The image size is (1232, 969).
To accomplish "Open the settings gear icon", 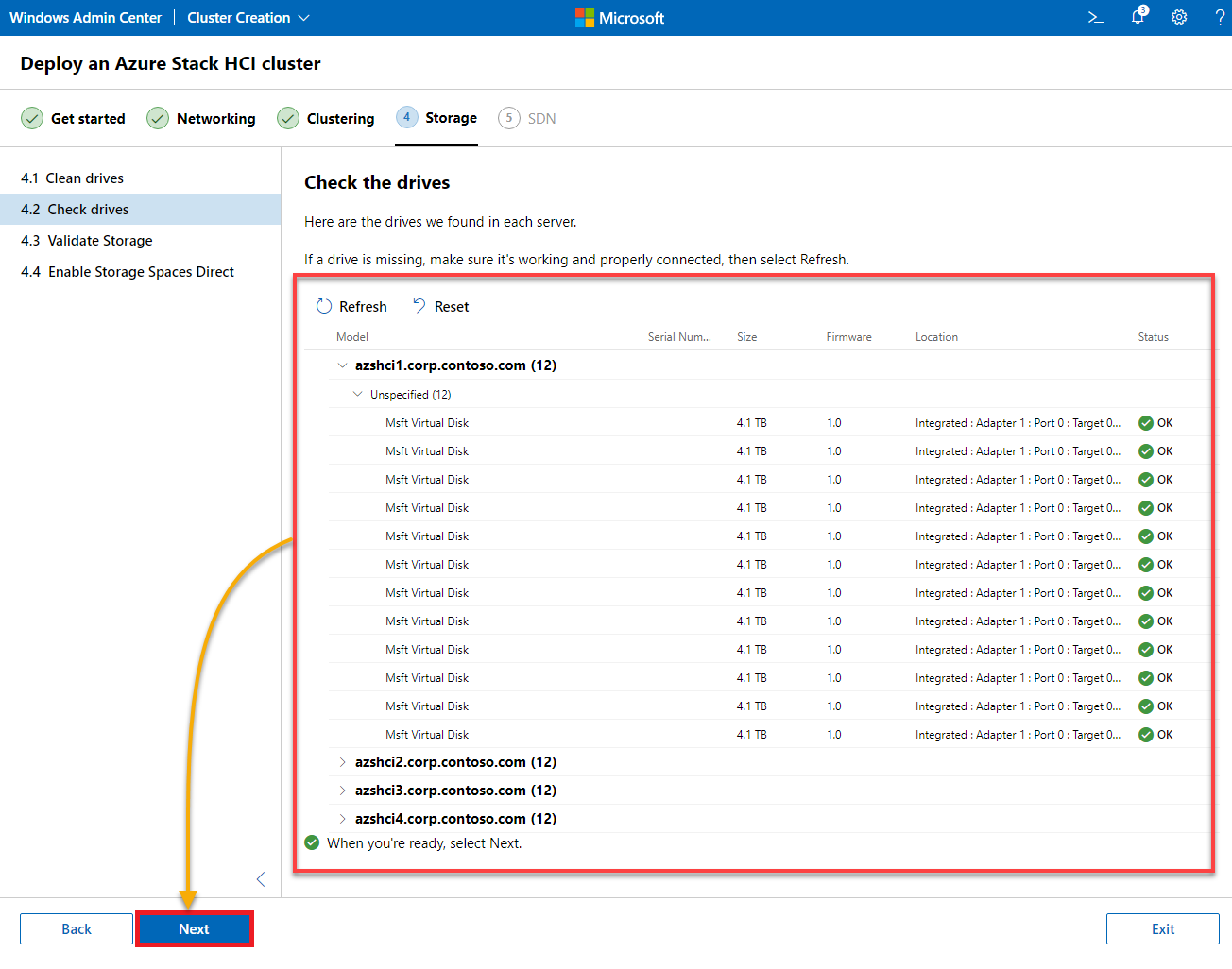I will click(1179, 18).
